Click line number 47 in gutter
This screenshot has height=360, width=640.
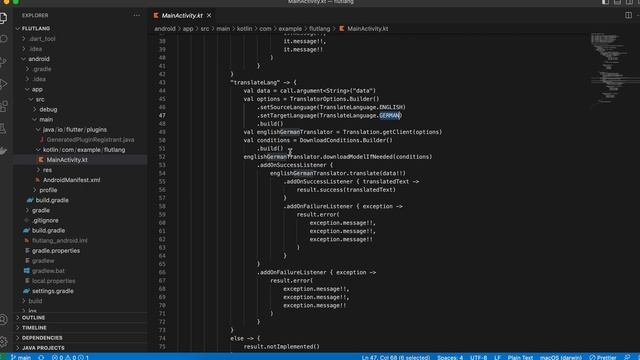tap(162, 116)
